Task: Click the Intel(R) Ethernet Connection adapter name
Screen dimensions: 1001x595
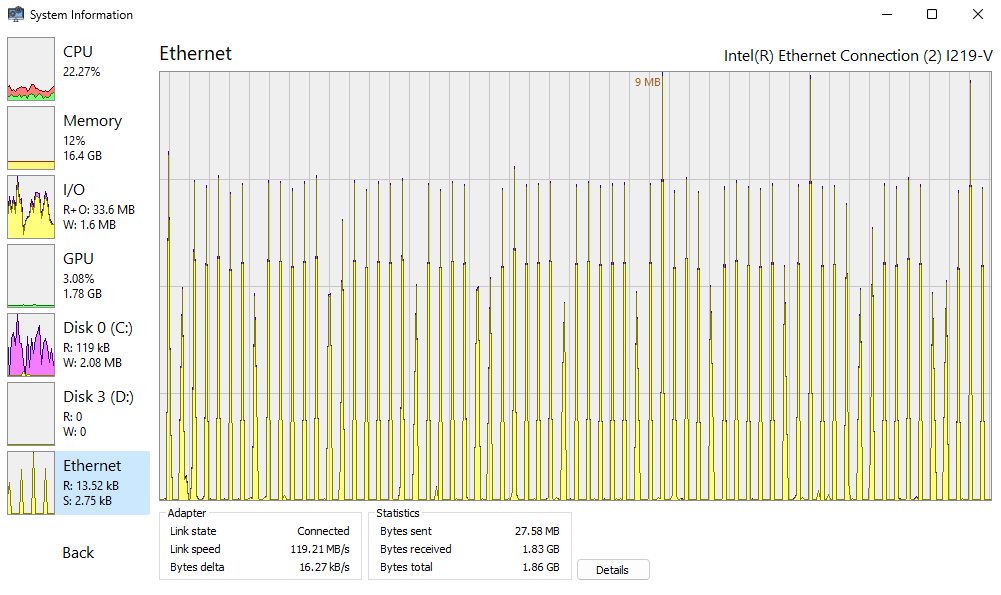Action: pyautogui.click(x=857, y=55)
